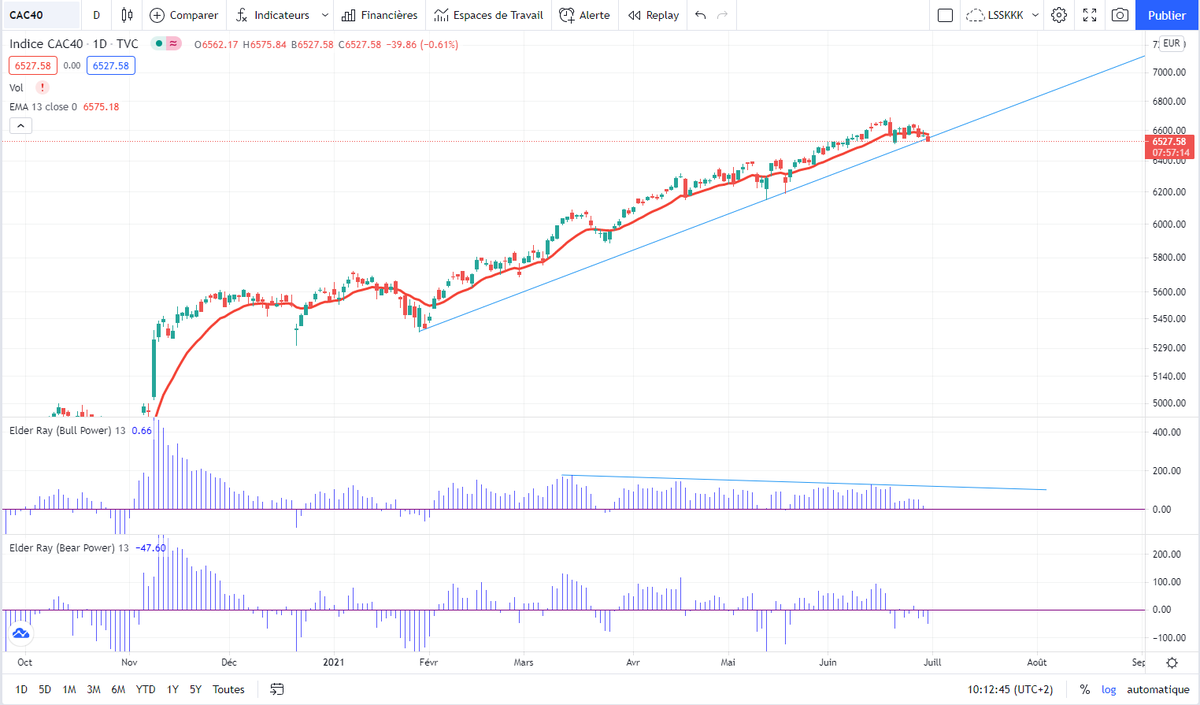Select the EMA 13 close 0 legend
Screen dimensions: 1200x705
[x=43, y=106]
